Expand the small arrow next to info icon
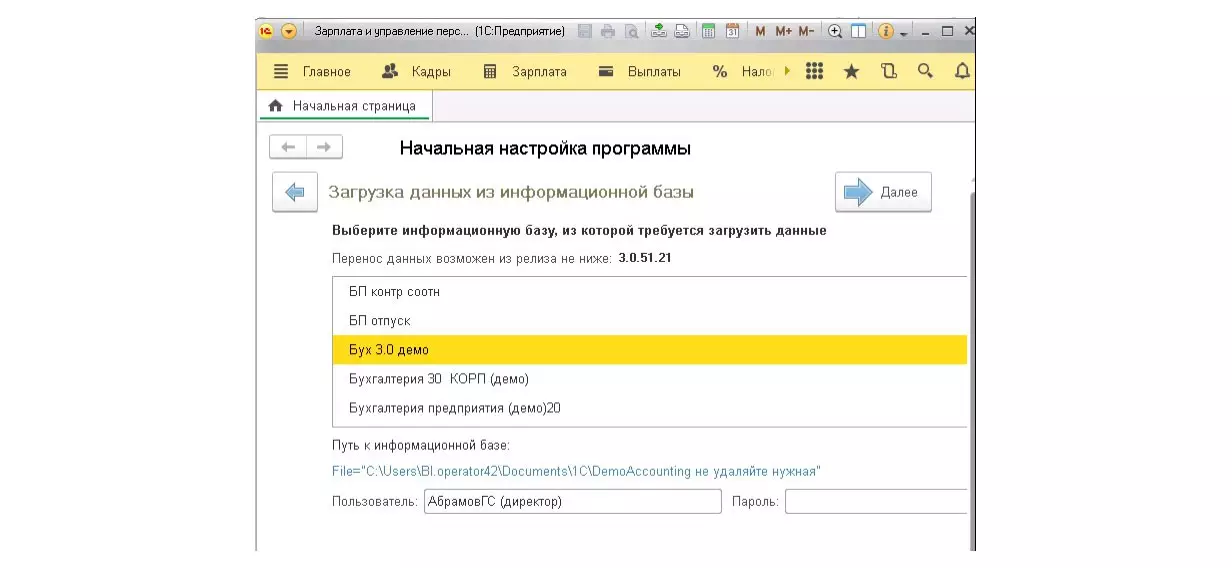Viewport: 1232px width, 568px height. pos(904,33)
